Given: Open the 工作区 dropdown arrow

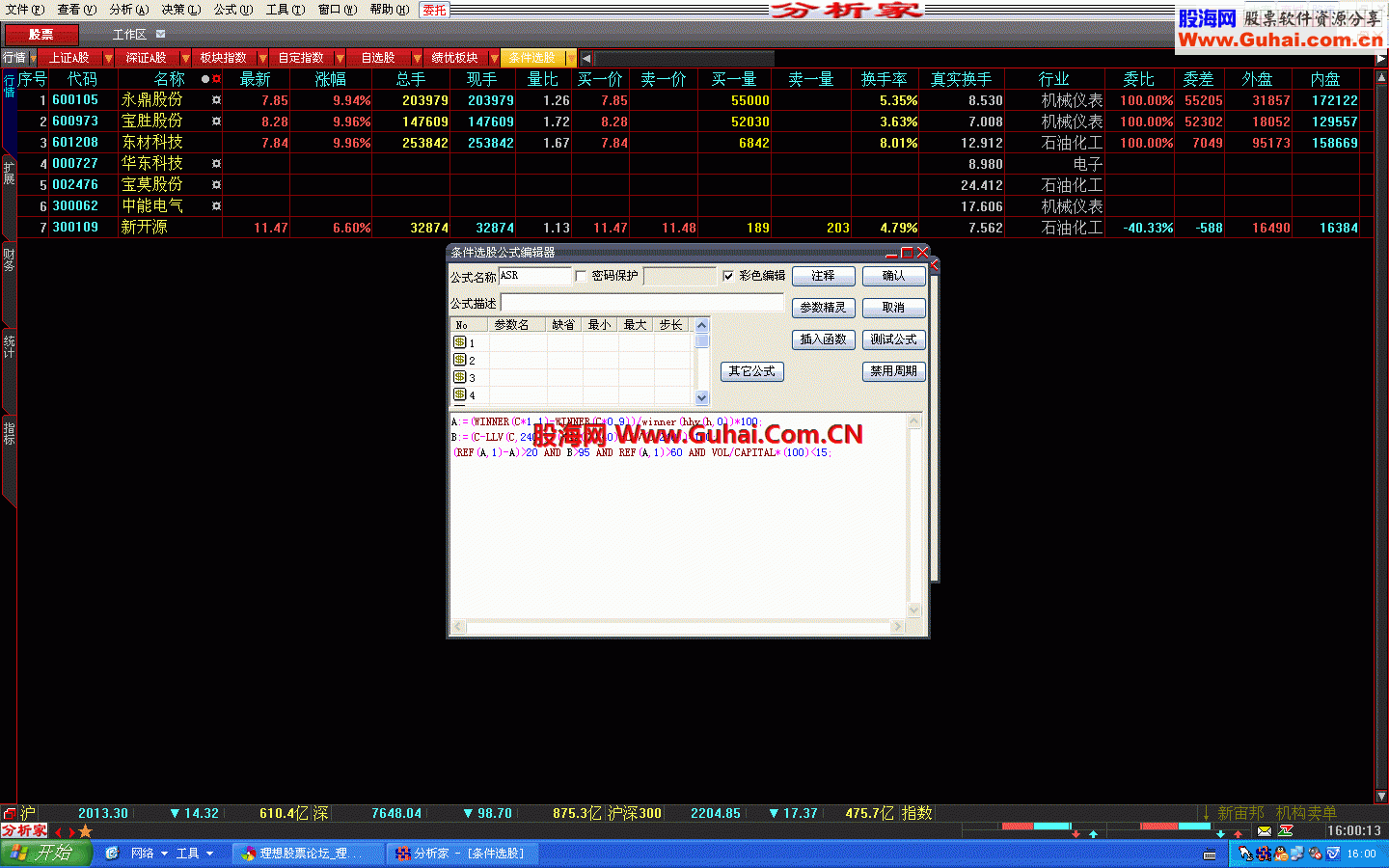Looking at the screenshot, I should click(161, 35).
